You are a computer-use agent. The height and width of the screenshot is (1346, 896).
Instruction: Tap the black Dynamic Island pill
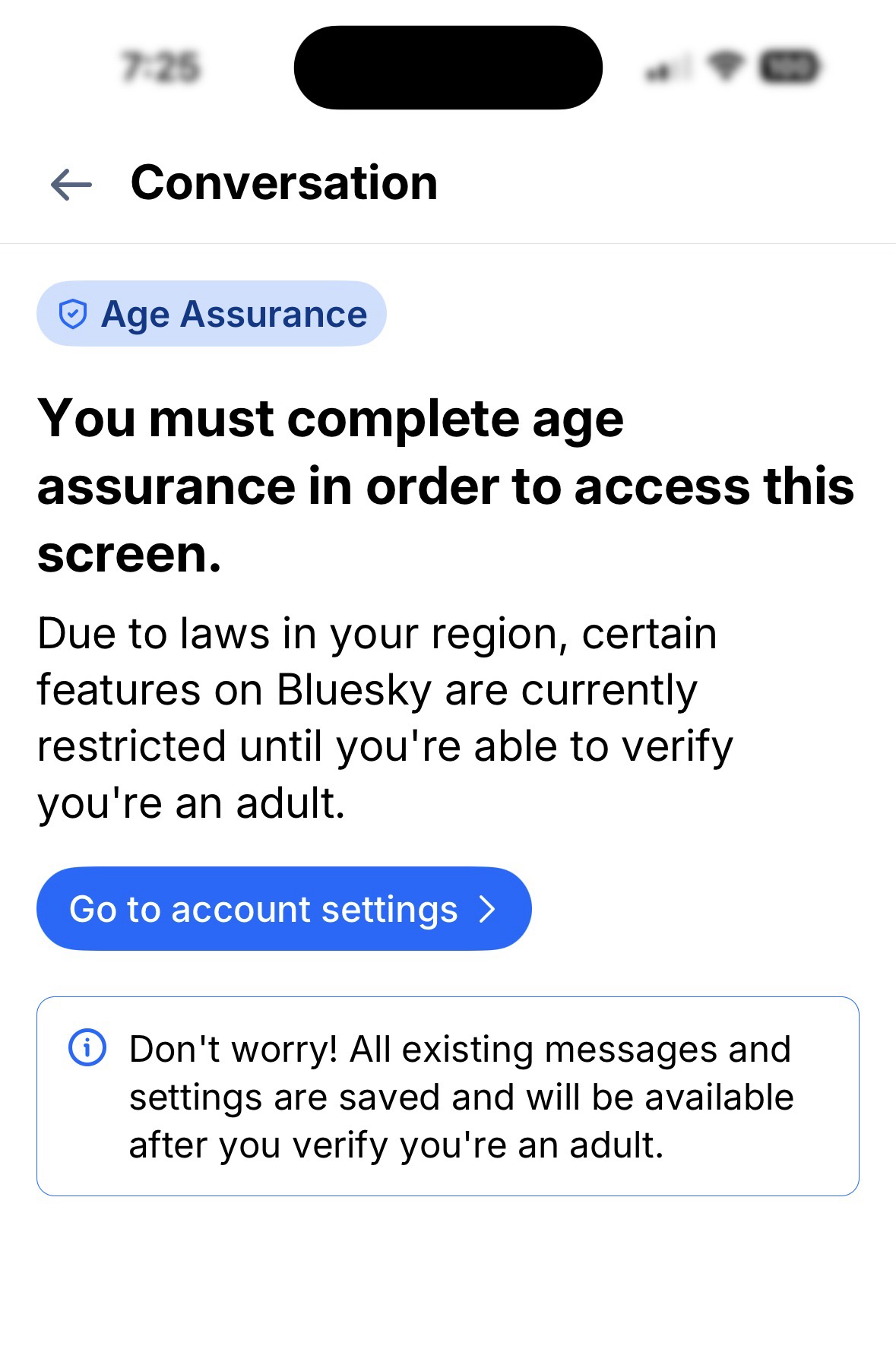[448, 67]
